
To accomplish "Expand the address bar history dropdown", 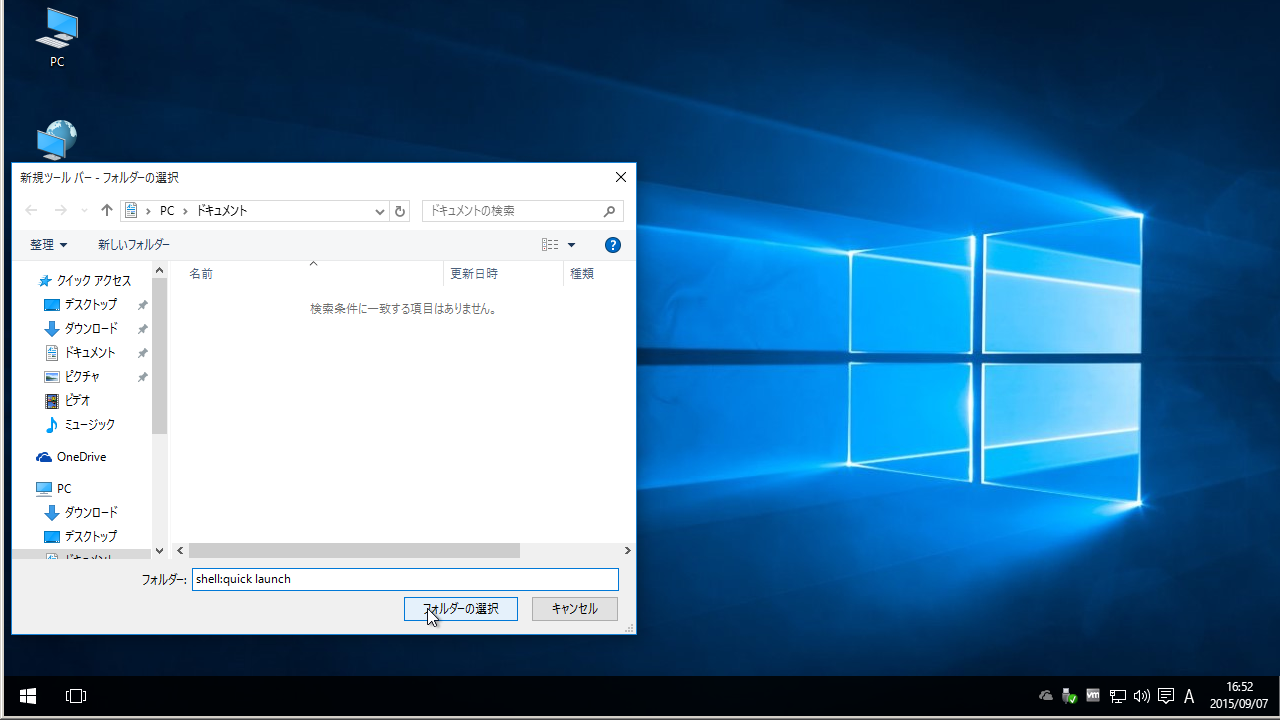I will (380, 211).
